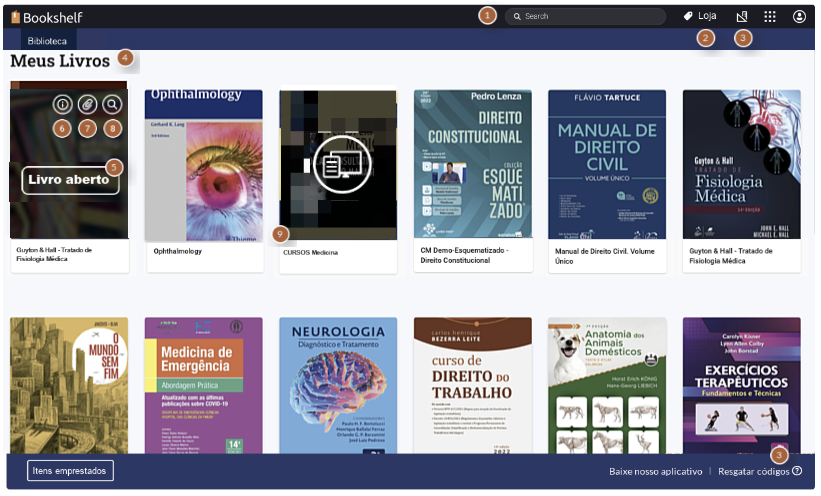This screenshot has height=496, width=821.
Task: Click the search magnifier in the Search bar
Action: (x=517, y=17)
